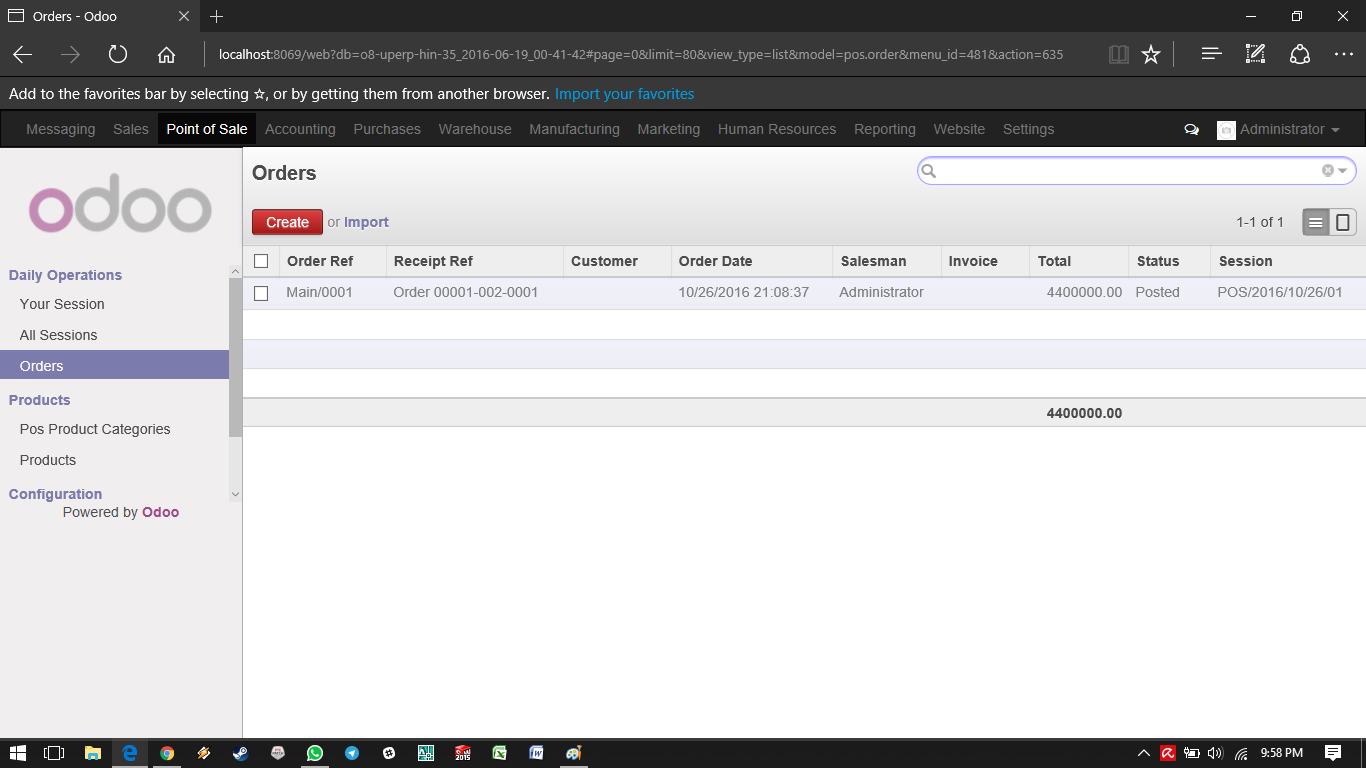Click the Import link
This screenshot has width=1366, height=768.
(x=366, y=222)
